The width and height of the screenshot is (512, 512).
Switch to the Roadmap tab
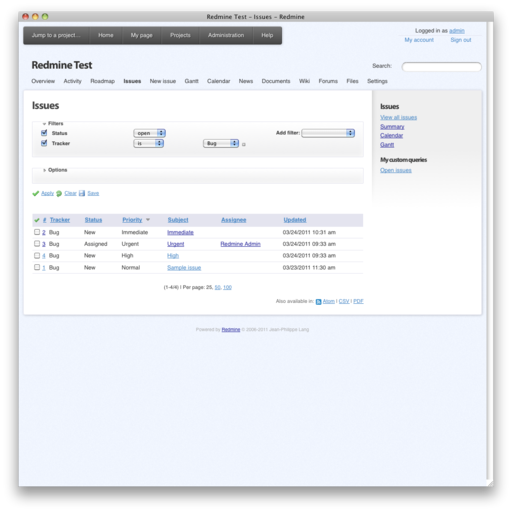pos(102,81)
